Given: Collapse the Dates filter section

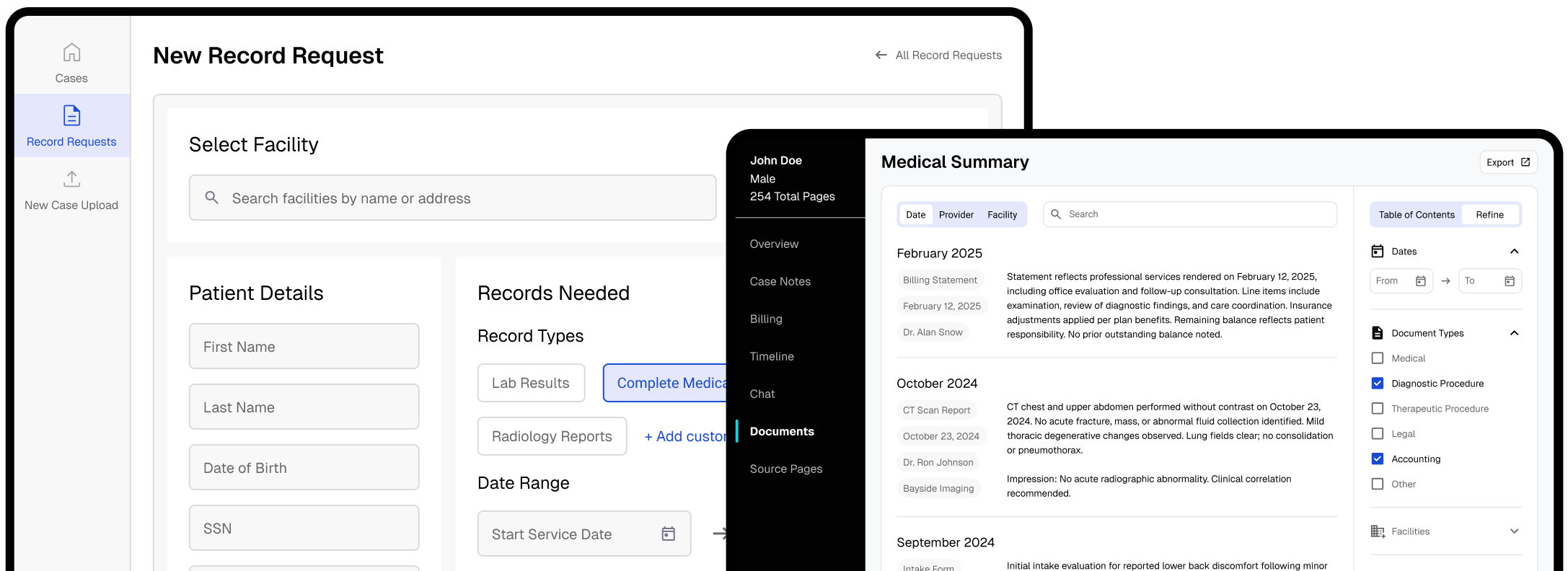Looking at the screenshot, I should [1515, 251].
